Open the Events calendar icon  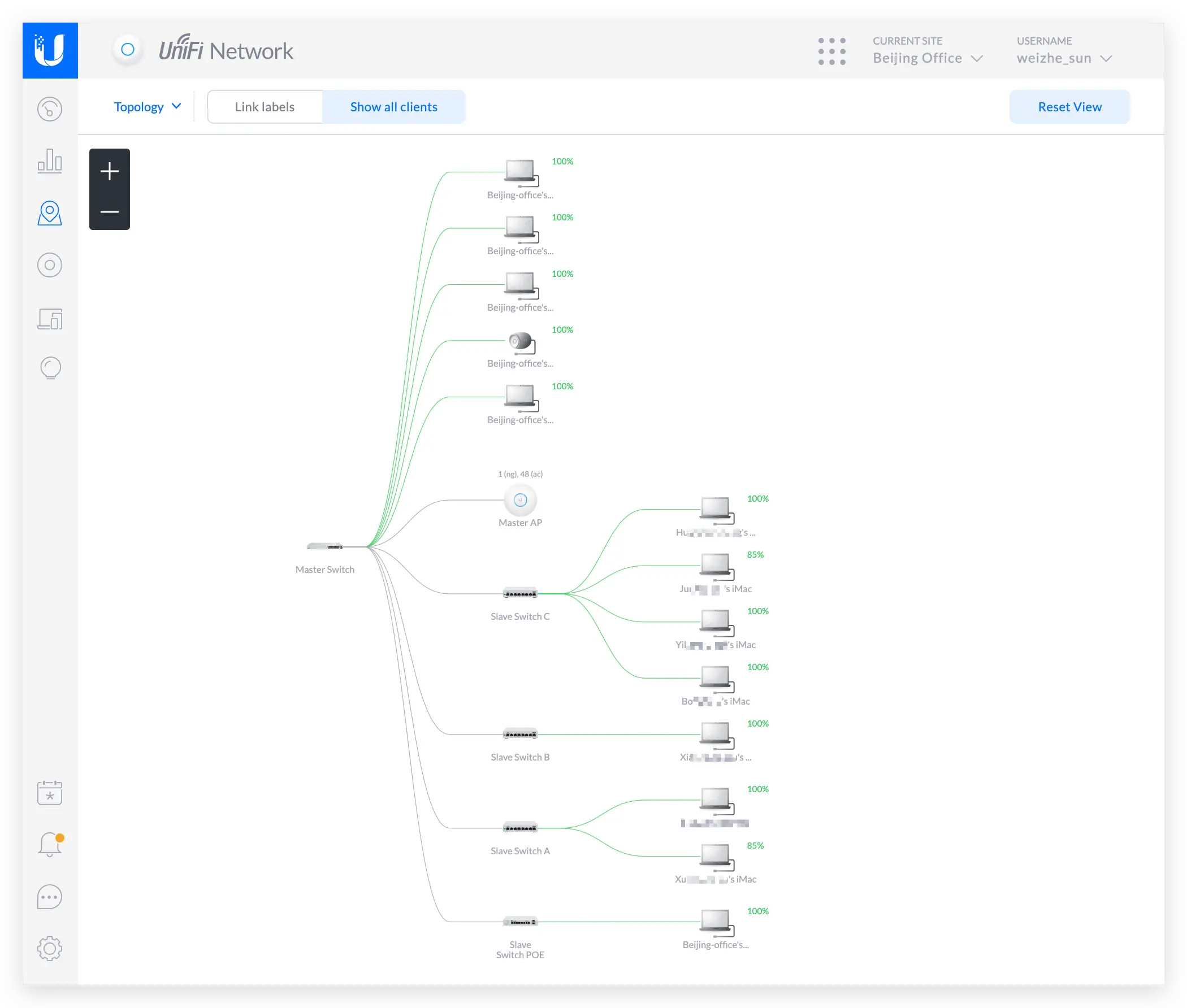point(50,793)
